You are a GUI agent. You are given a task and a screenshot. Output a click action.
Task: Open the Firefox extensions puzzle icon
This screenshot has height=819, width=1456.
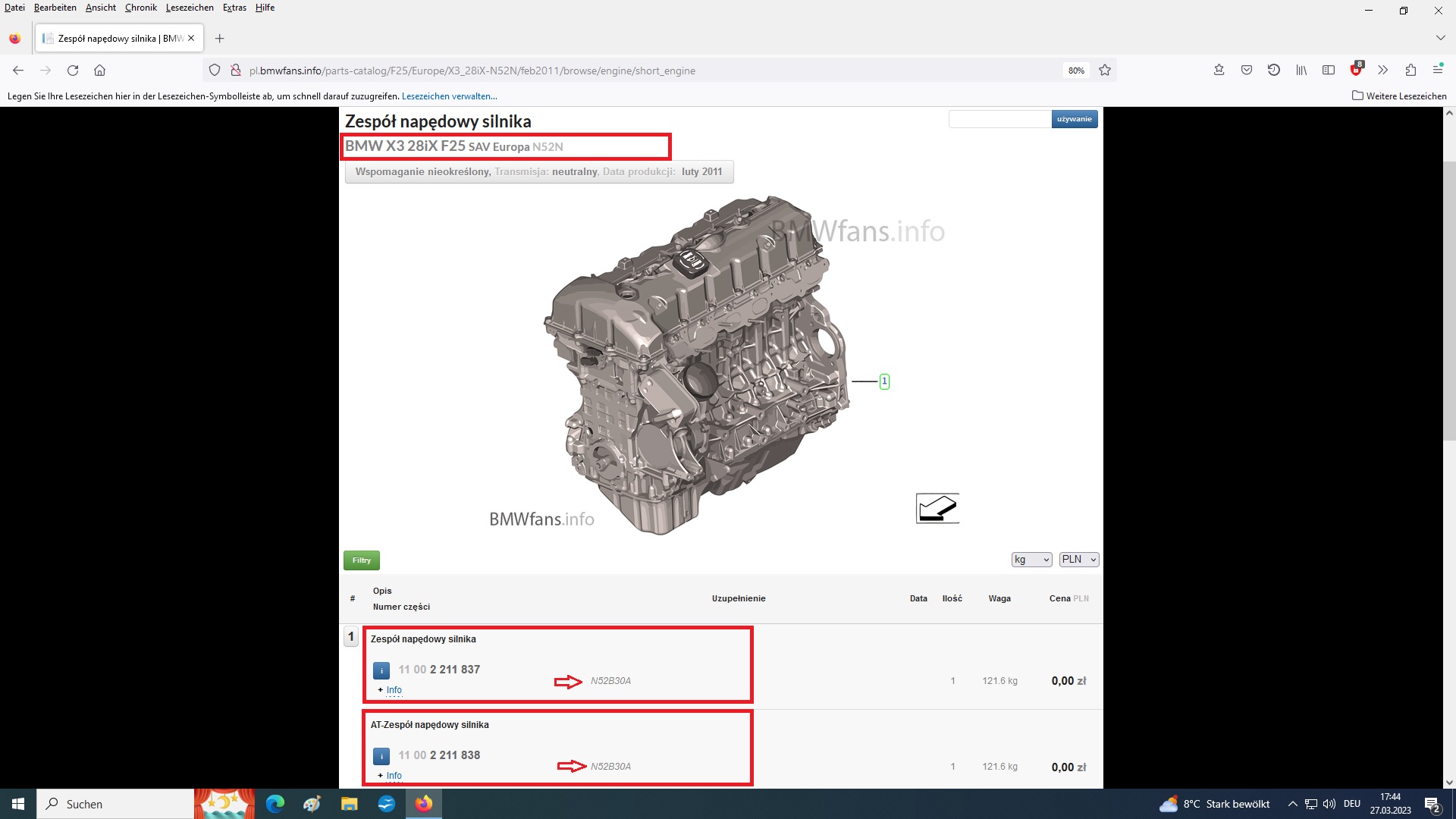coord(1410,71)
